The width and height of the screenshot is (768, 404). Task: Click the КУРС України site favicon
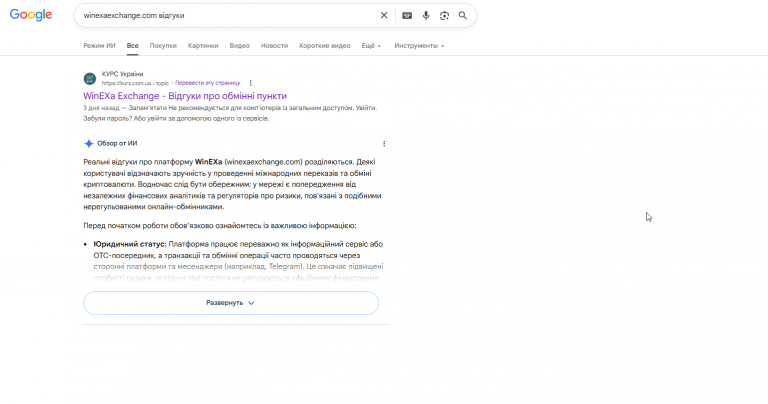[90, 78]
